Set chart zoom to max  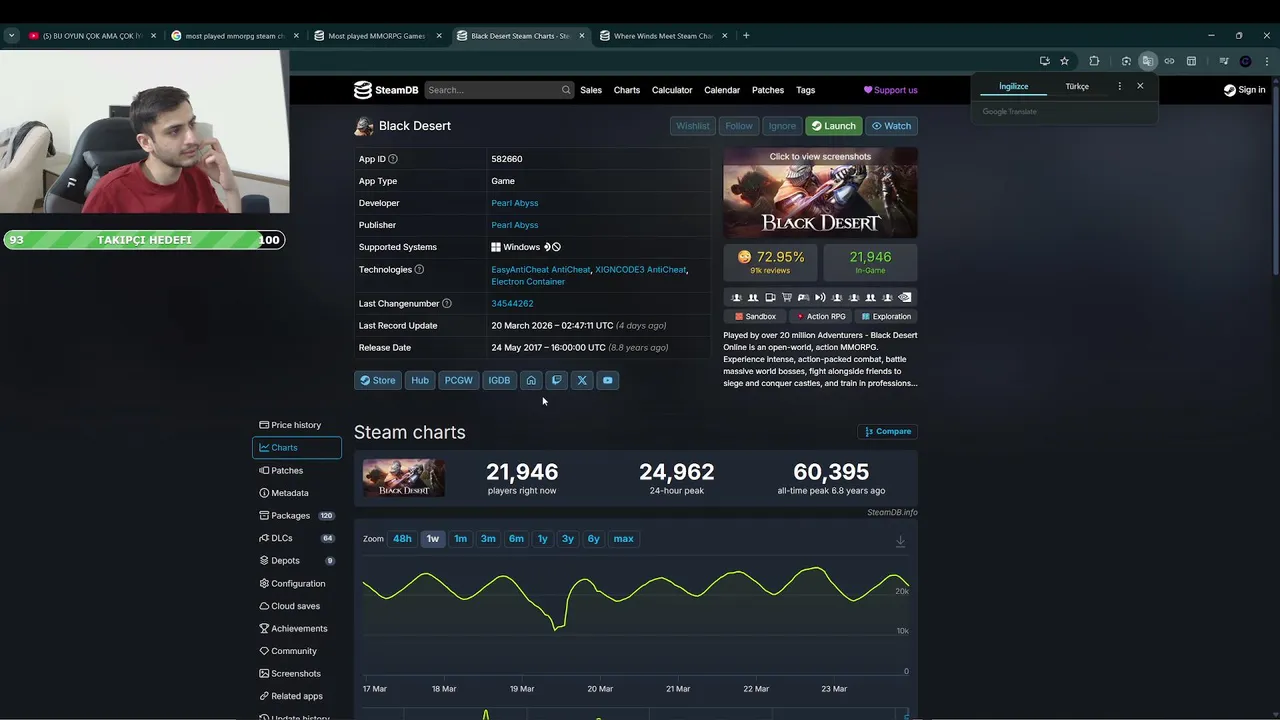624,539
